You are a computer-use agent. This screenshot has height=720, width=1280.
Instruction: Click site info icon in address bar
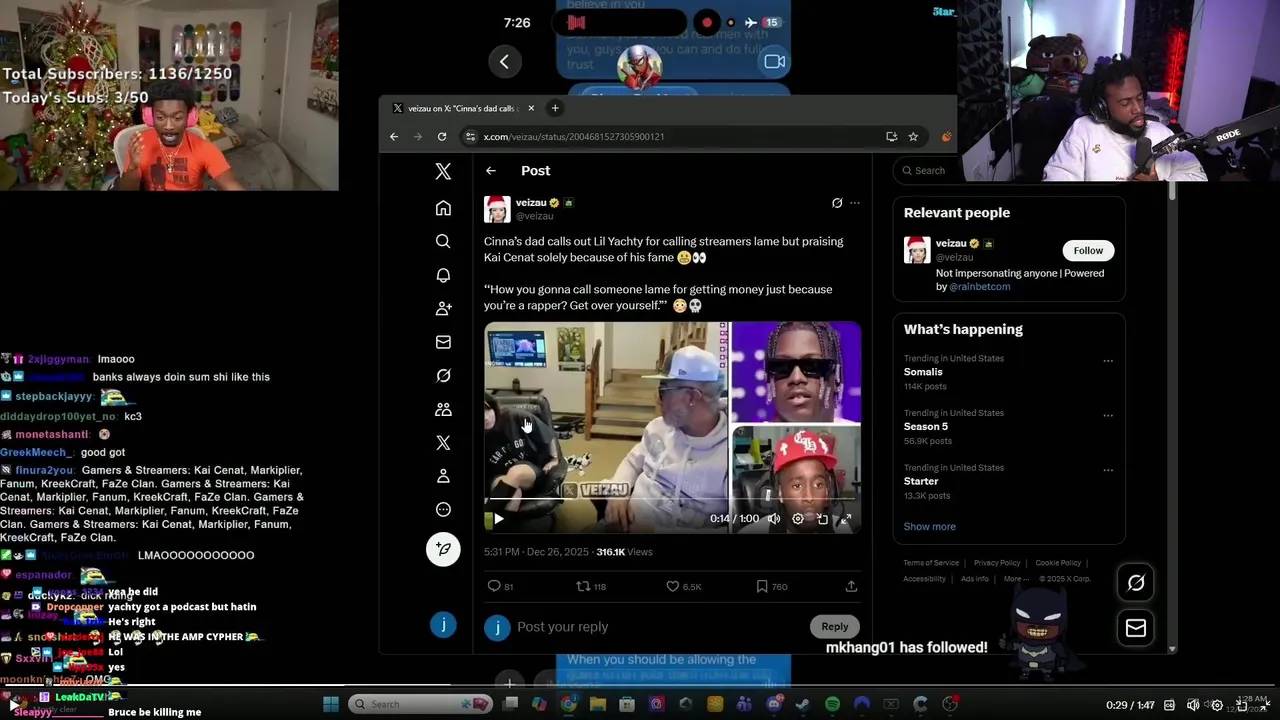point(470,137)
